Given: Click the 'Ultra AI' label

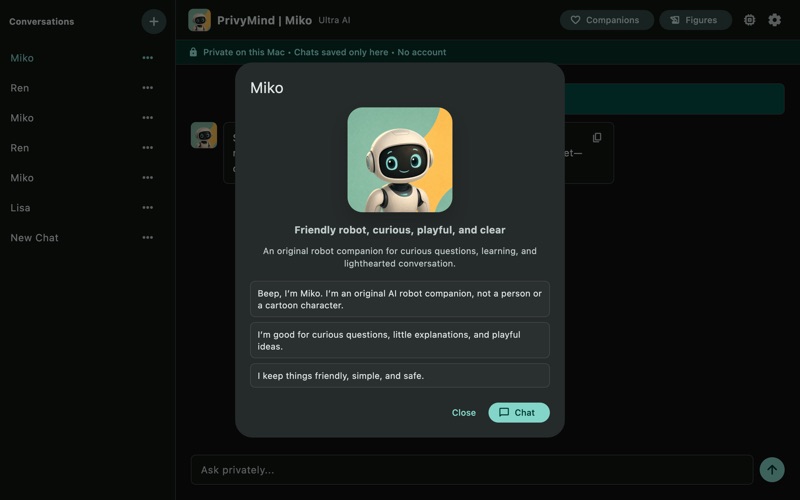Looking at the screenshot, I should pyautogui.click(x=334, y=20).
